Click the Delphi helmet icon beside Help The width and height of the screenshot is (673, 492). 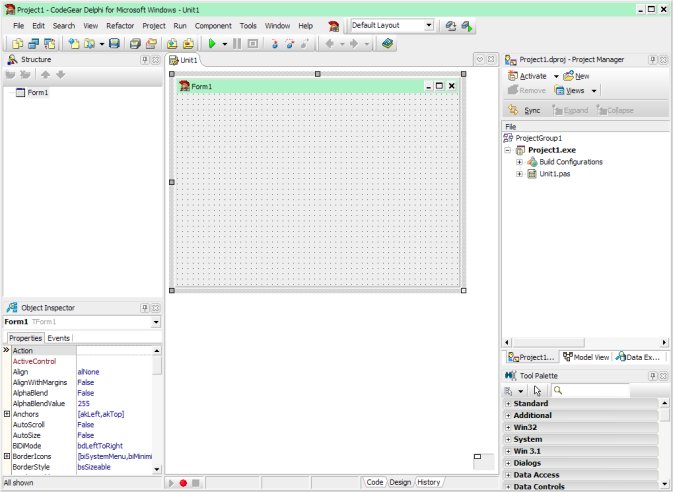pyautogui.click(x=333, y=26)
